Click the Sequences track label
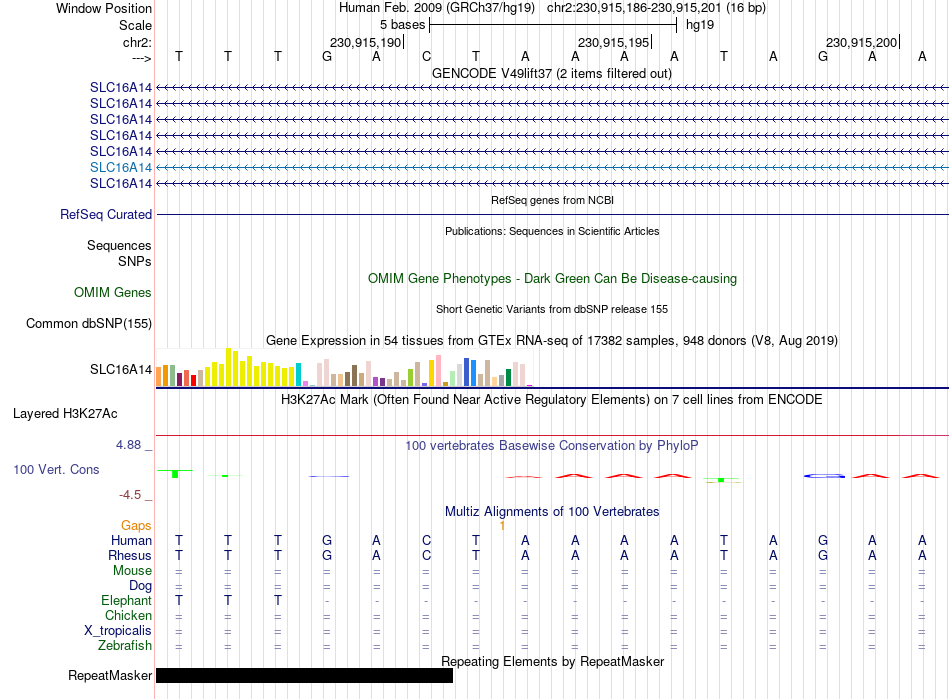Screen dimensions: 950x699 pos(119,245)
